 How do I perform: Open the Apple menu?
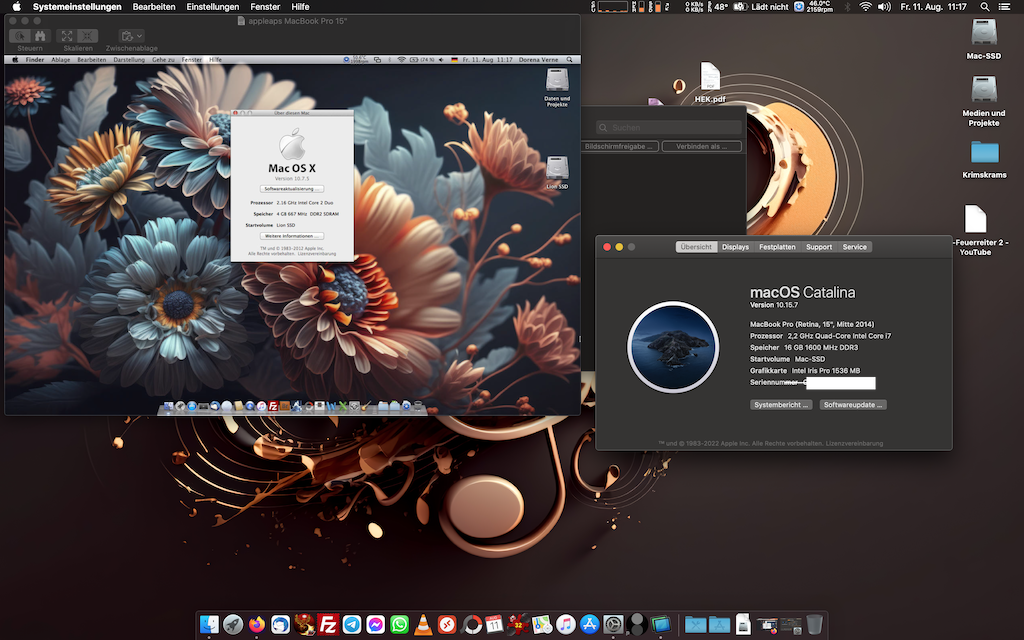coord(16,7)
